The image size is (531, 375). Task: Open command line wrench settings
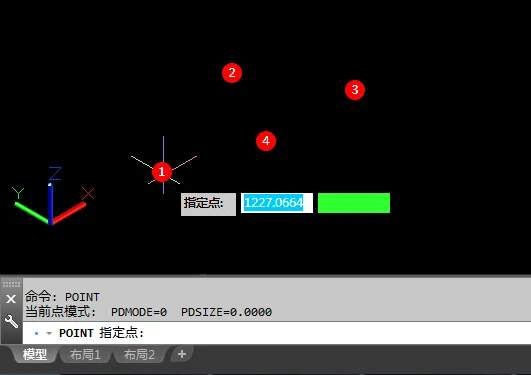(11, 321)
